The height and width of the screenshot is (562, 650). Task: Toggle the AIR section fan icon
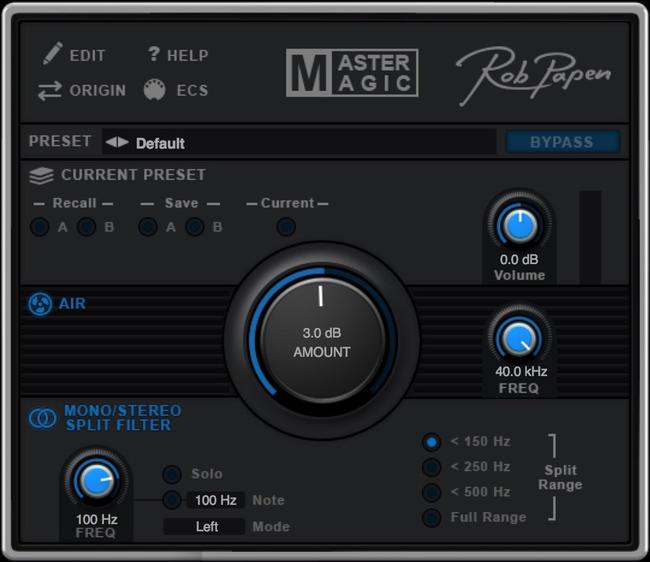pyautogui.click(x=40, y=304)
